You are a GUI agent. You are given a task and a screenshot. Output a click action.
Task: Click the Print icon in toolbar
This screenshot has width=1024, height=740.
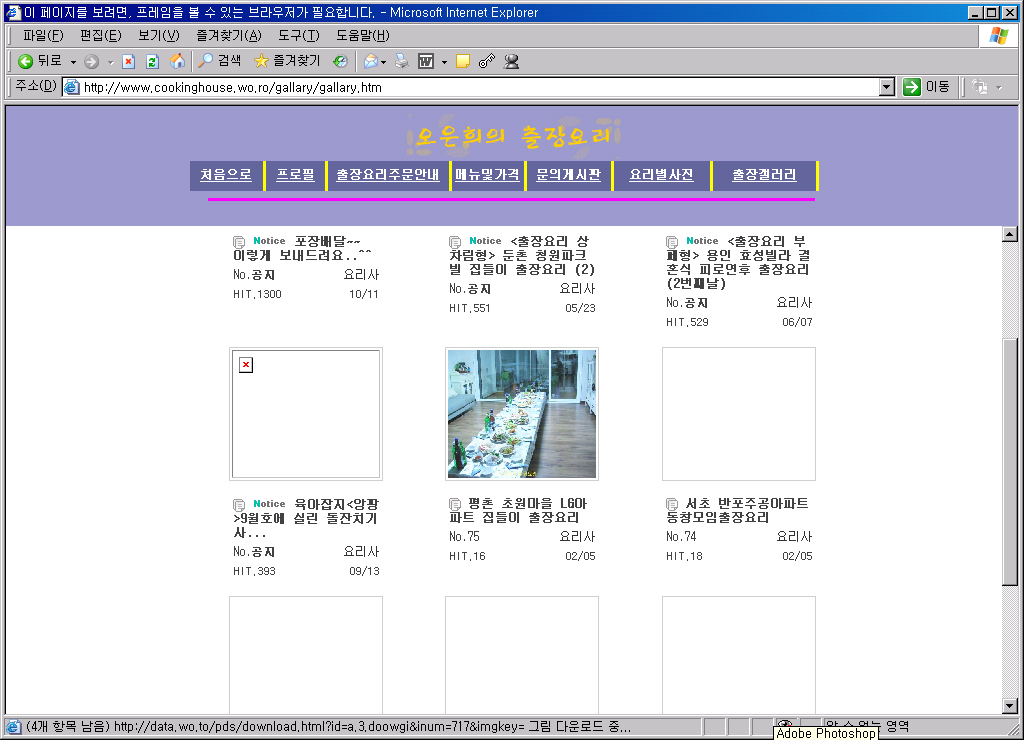(x=401, y=61)
